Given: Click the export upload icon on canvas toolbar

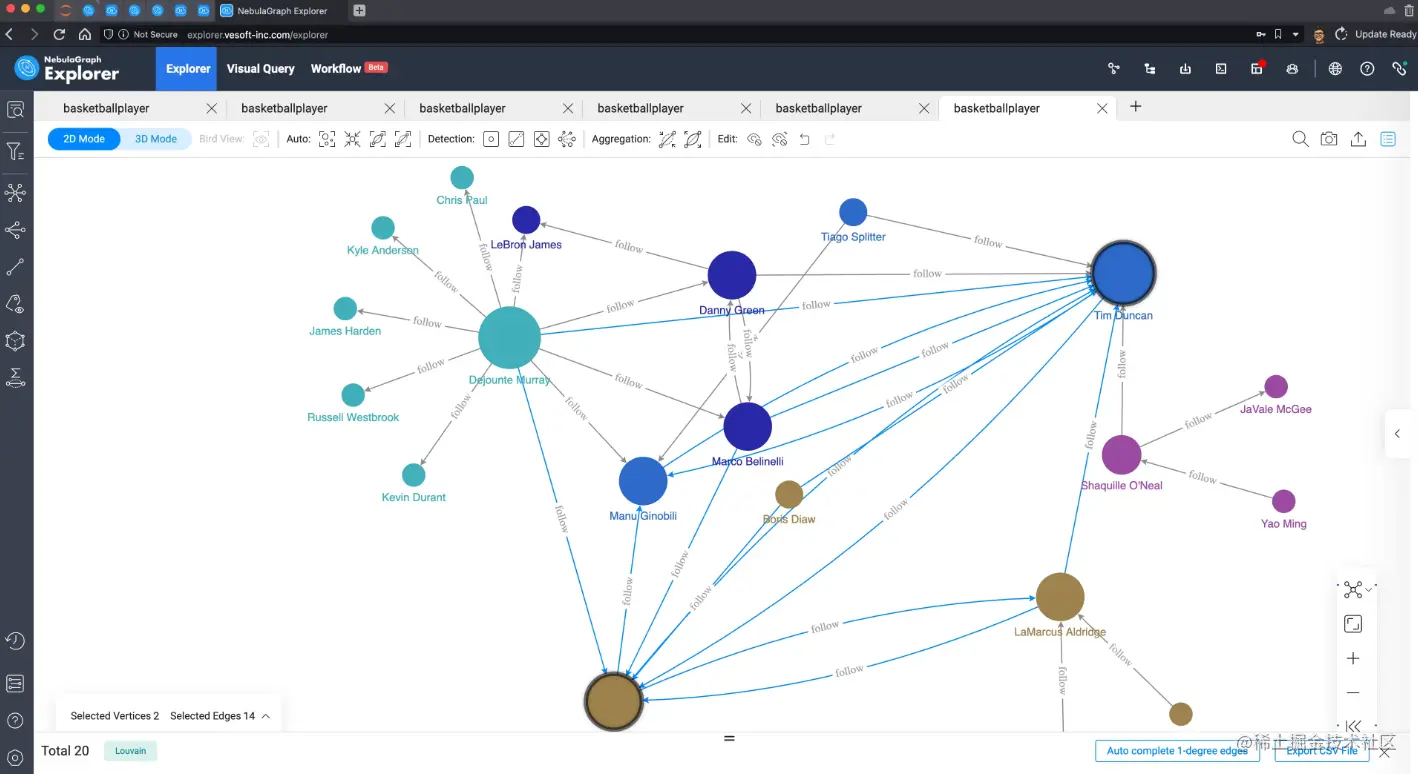Looking at the screenshot, I should [x=1358, y=139].
